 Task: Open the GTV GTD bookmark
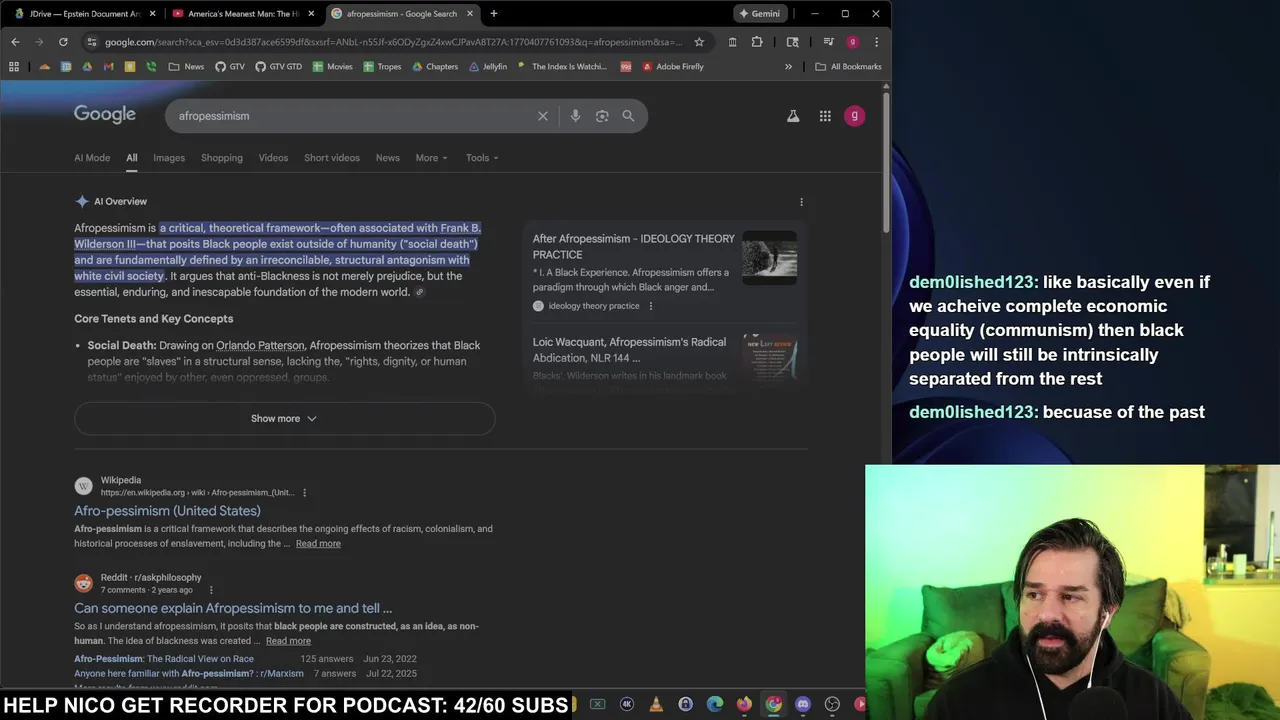pos(278,67)
